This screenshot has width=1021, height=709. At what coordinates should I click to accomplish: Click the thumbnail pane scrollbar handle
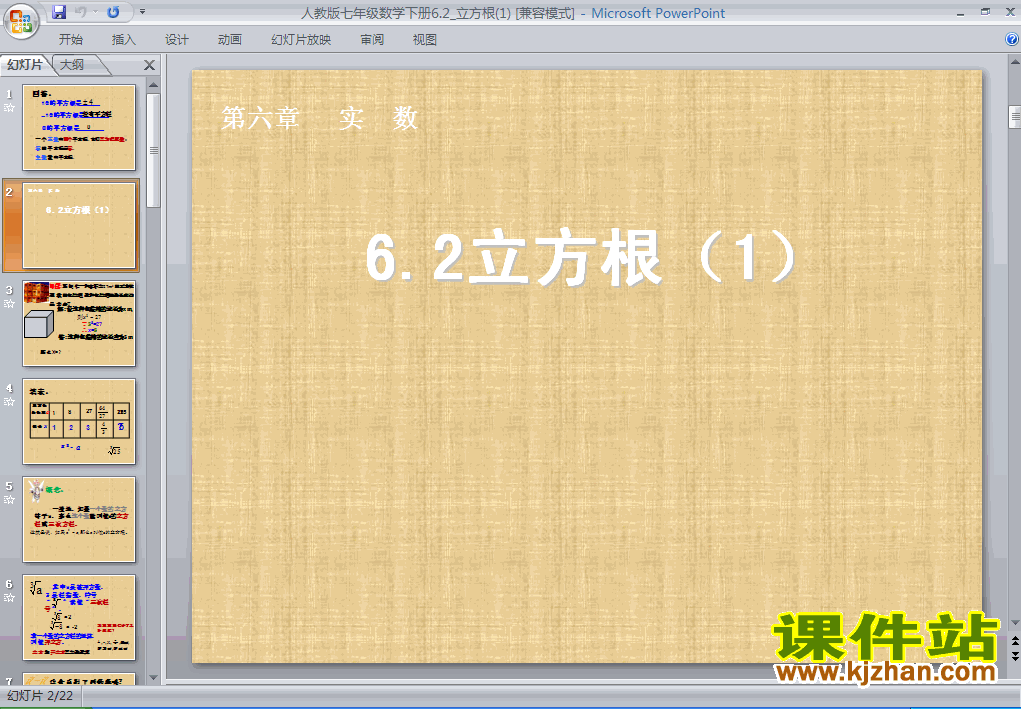[x=154, y=150]
